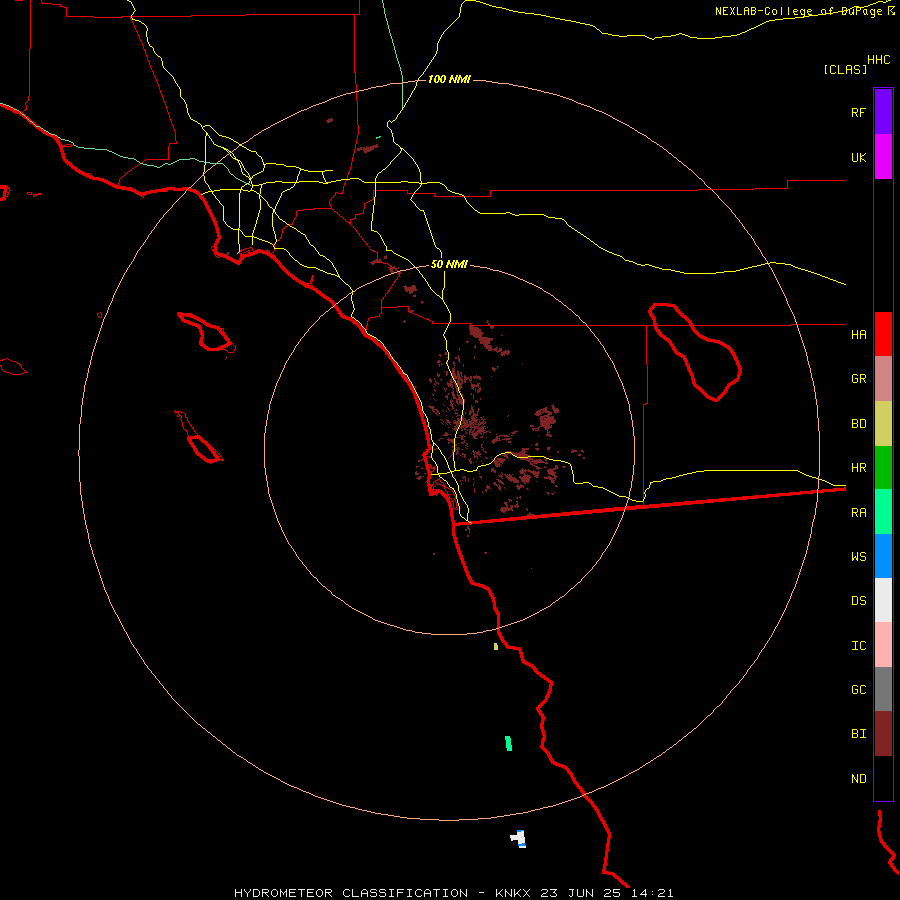The width and height of the screenshot is (900, 900).
Task: Click the HR dark green legend swatch
Action: pyautogui.click(x=883, y=468)
